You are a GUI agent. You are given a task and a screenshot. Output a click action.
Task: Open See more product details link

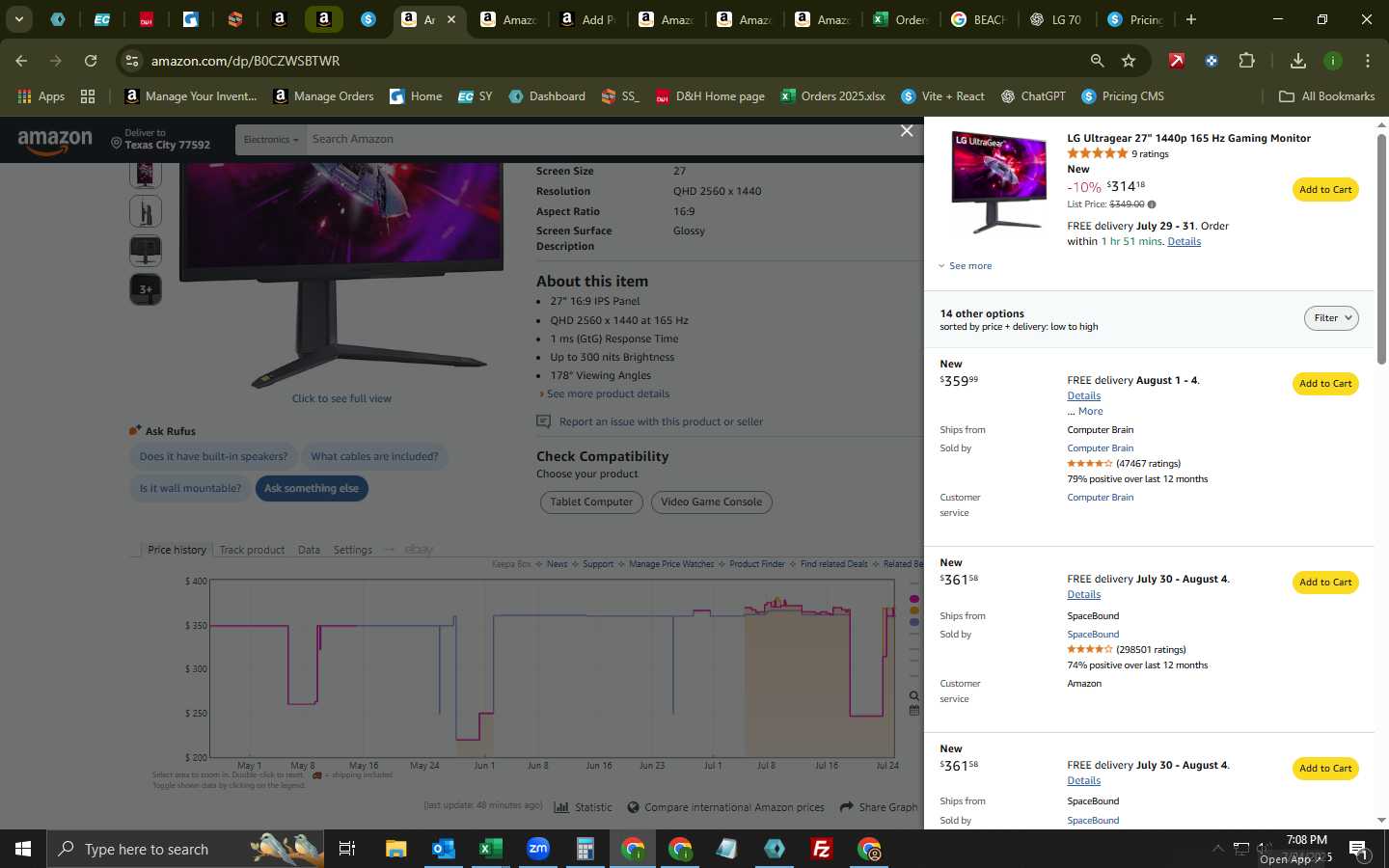pyautogui.click(x=608, y=393)
